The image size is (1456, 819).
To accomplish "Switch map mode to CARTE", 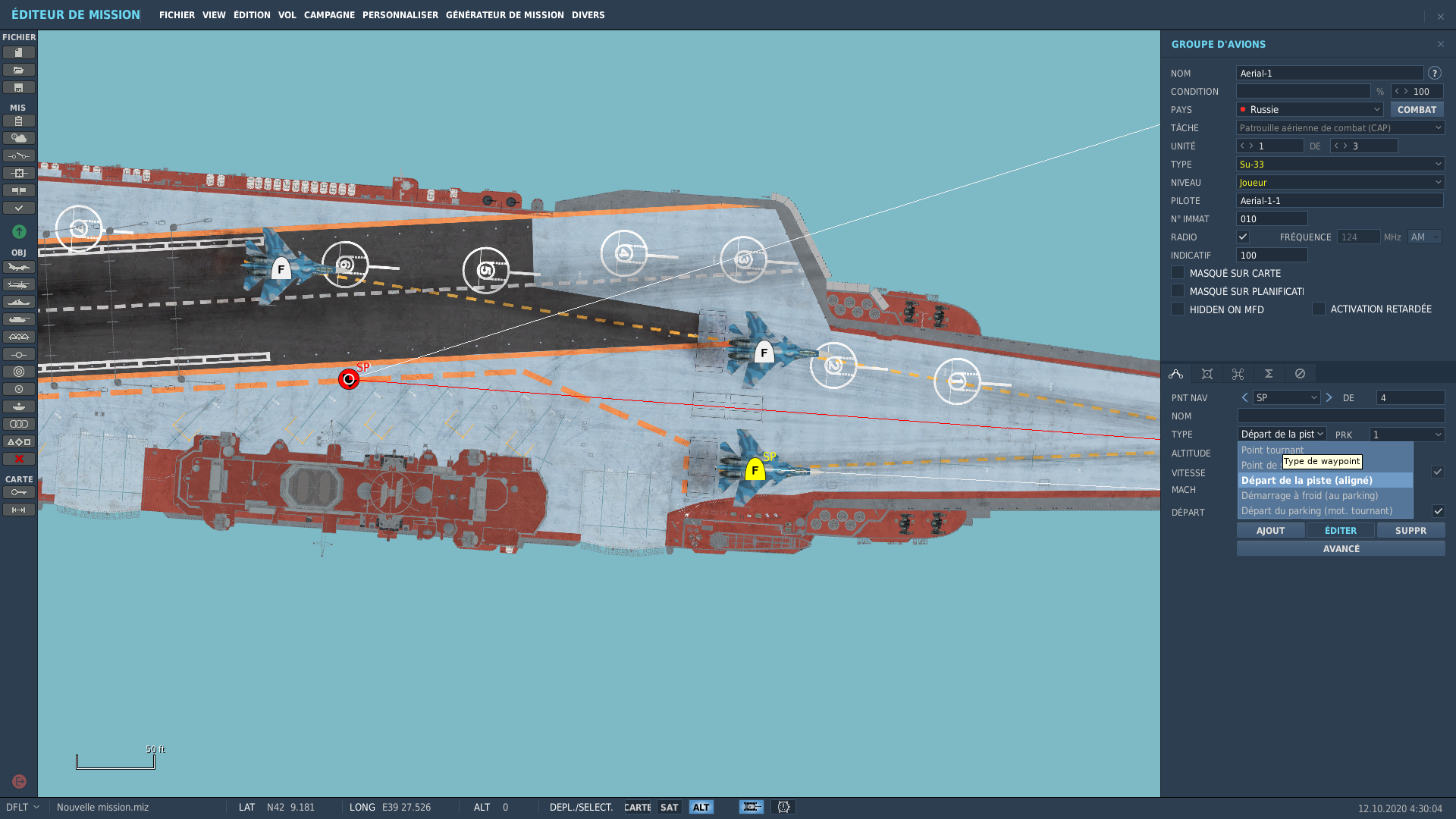I will coord(637,807).
